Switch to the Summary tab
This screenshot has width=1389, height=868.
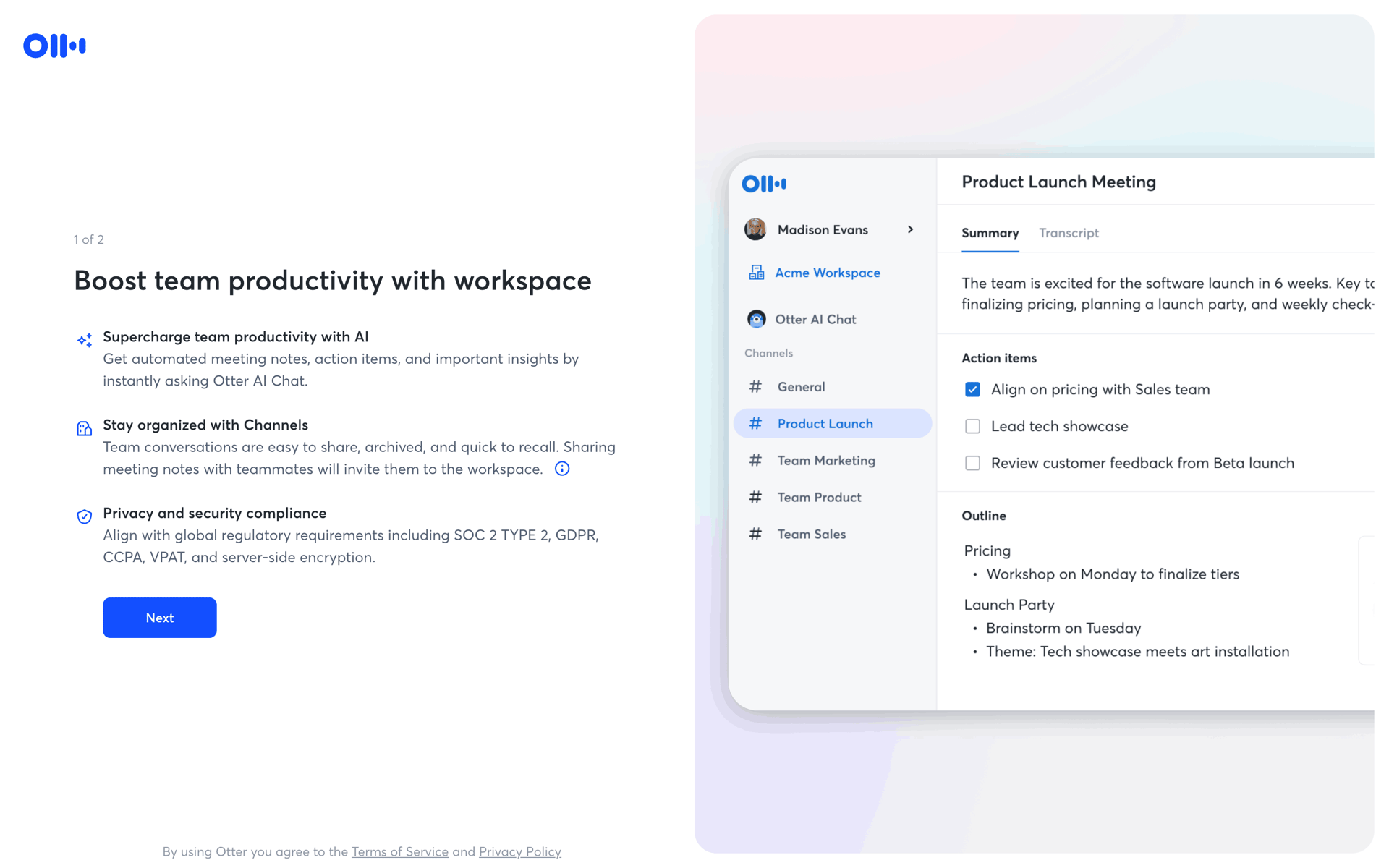990,233
